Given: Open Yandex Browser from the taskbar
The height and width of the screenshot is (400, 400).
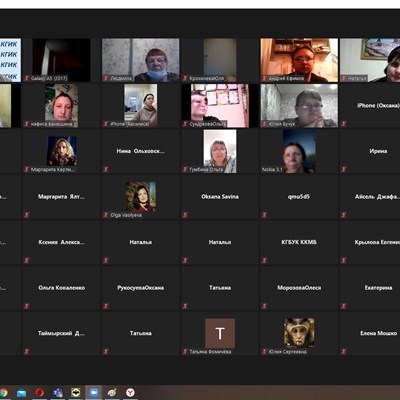Looking at the screenshot, I should pyautogui.click(x=130, y=392).
